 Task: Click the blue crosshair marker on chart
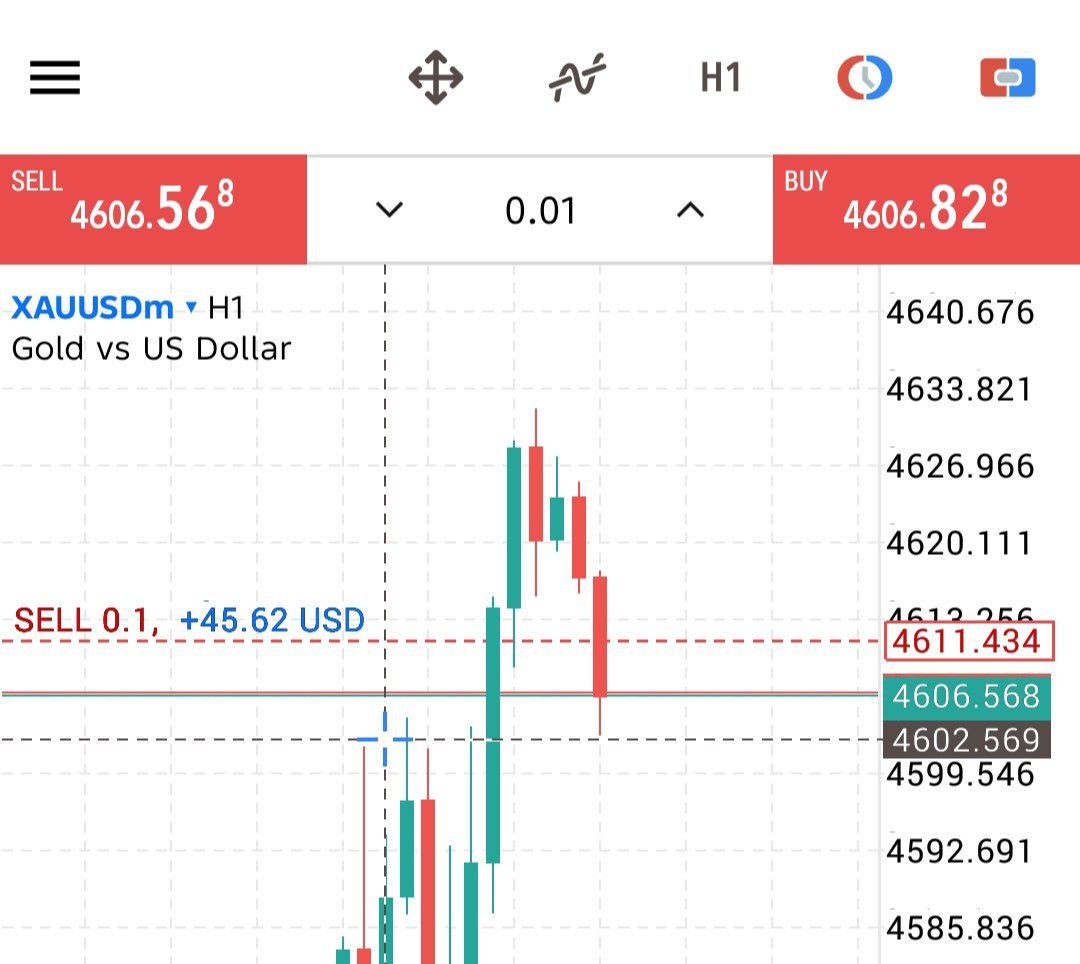(x=385, y=740)
